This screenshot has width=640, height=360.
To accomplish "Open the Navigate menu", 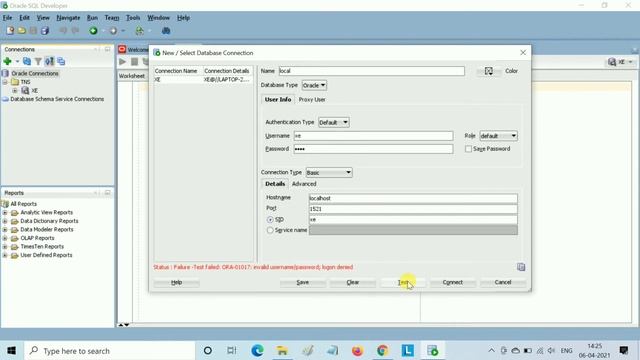I will [68, 18].
